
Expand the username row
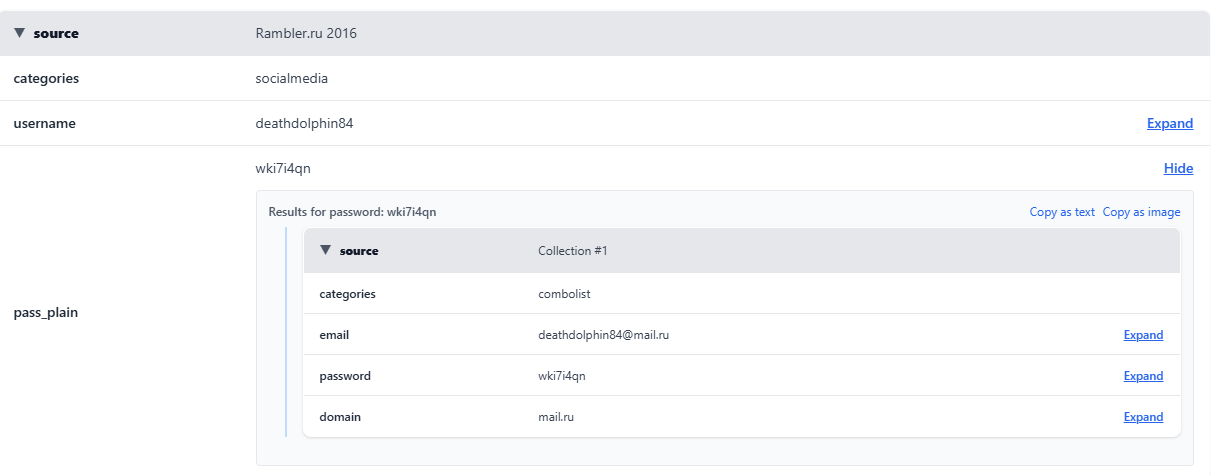[x=1169, y=124]
